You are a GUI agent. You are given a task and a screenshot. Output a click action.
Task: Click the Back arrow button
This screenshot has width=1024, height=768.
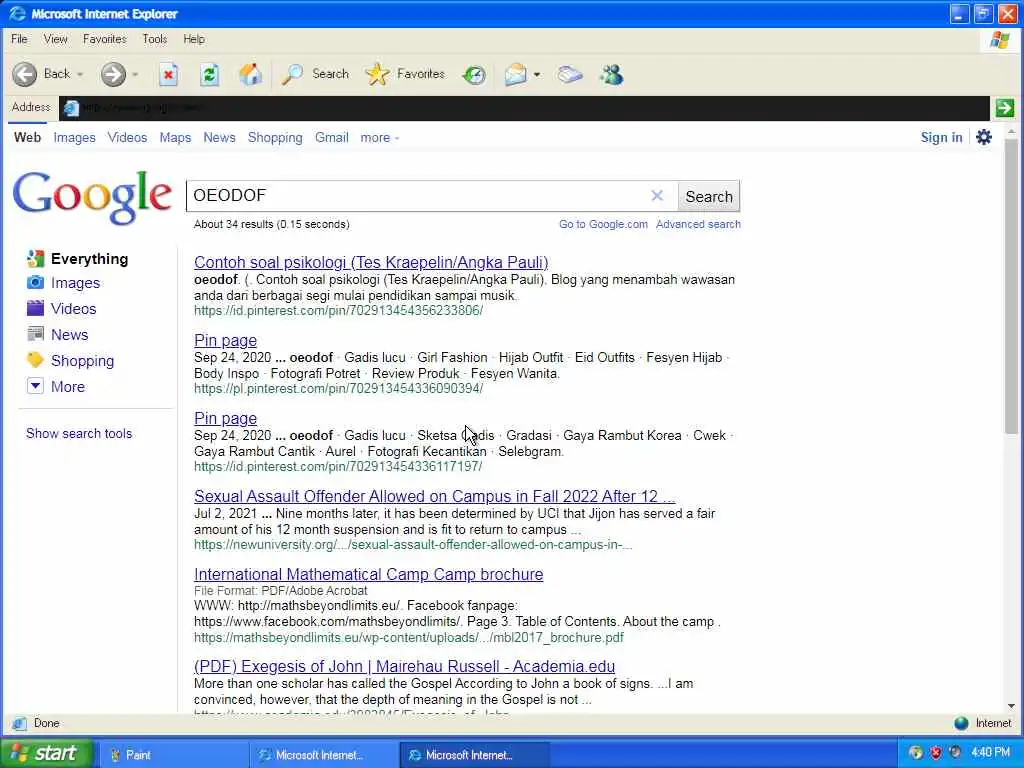(25, 74)
